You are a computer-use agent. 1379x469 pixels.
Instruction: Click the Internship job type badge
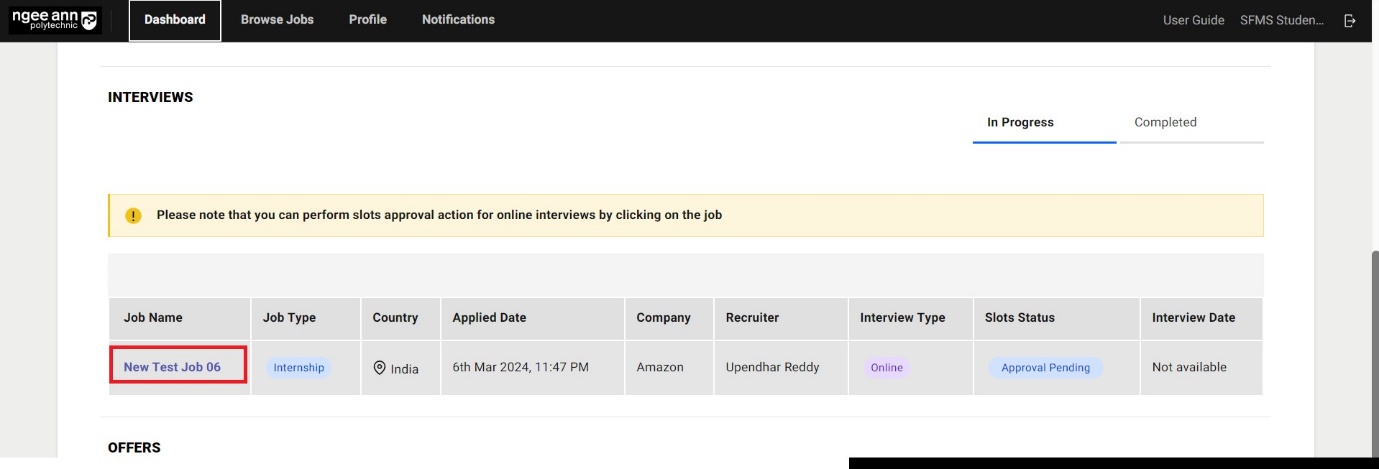click(299, 368)
